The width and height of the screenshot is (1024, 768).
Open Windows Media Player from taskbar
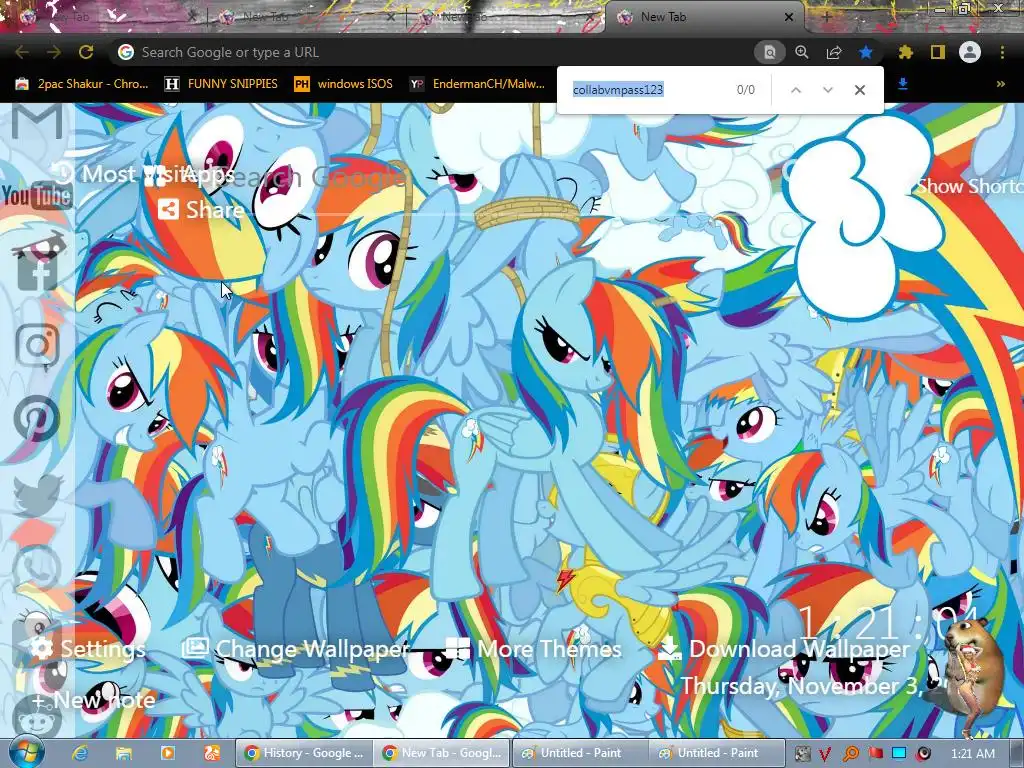(168, 754)
